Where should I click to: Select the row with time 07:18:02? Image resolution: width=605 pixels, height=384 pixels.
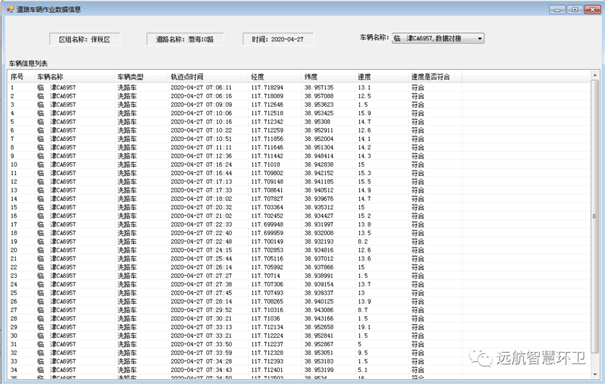(299, 199)
